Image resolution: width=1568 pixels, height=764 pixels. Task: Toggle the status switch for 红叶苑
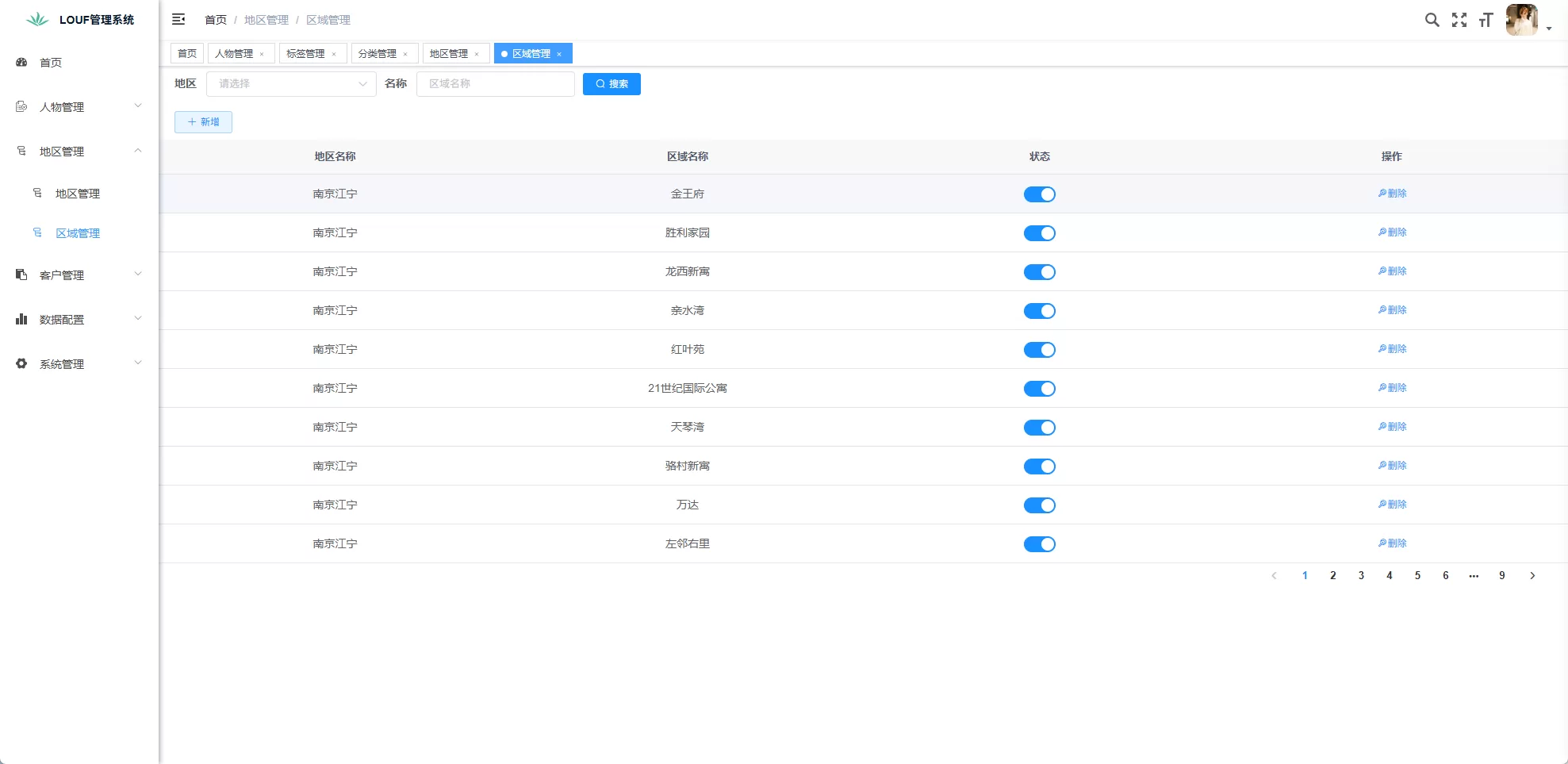1039,350
